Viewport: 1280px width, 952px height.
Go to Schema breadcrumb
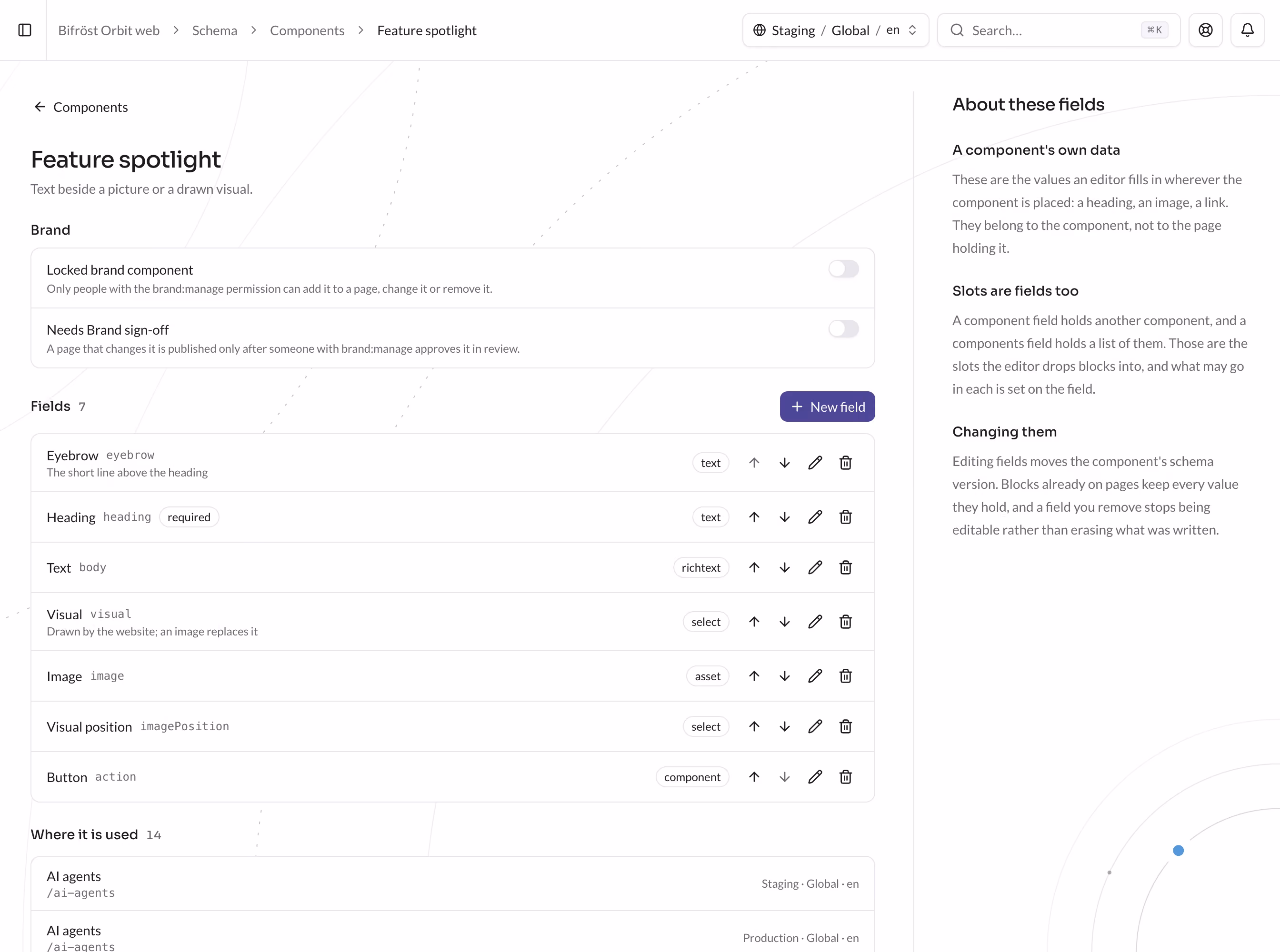tap(214, 30)
